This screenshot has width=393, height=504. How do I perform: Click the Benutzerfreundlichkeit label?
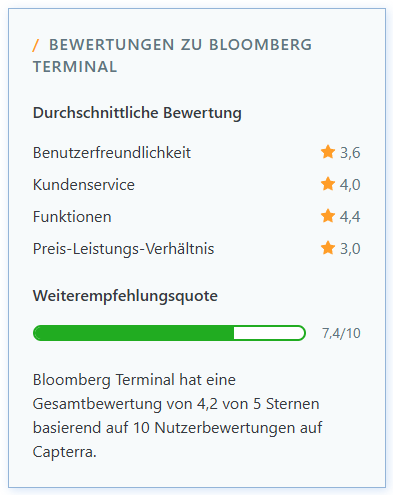click(112, 153)
